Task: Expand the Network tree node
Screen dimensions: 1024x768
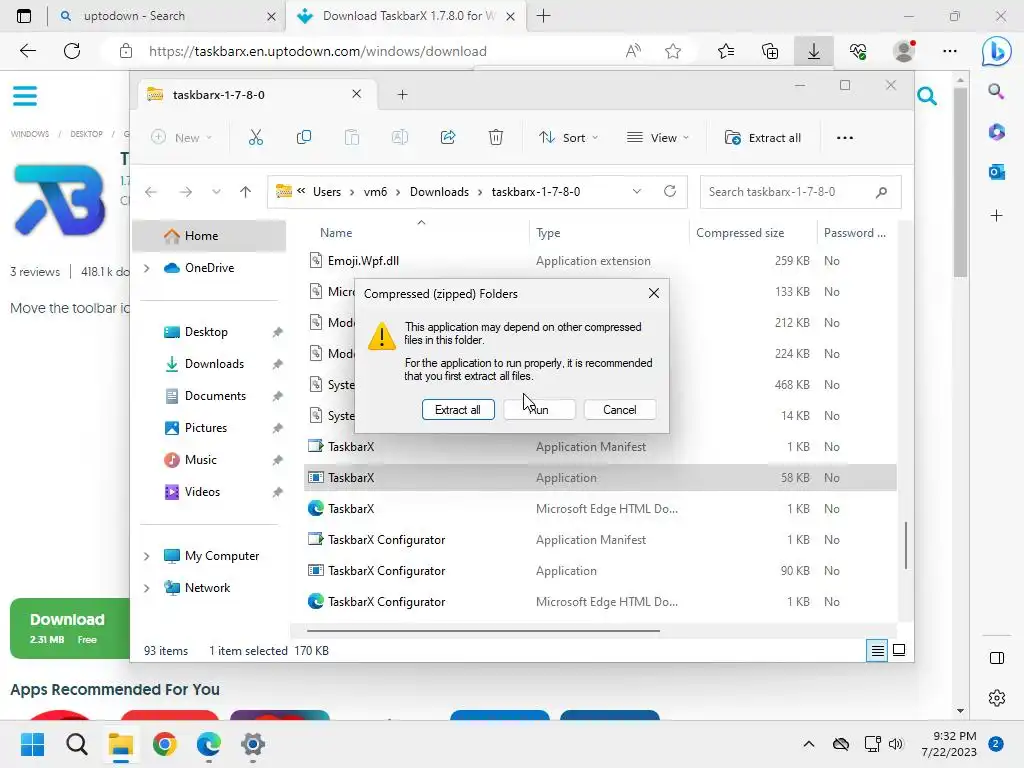Action: (147, 588)
